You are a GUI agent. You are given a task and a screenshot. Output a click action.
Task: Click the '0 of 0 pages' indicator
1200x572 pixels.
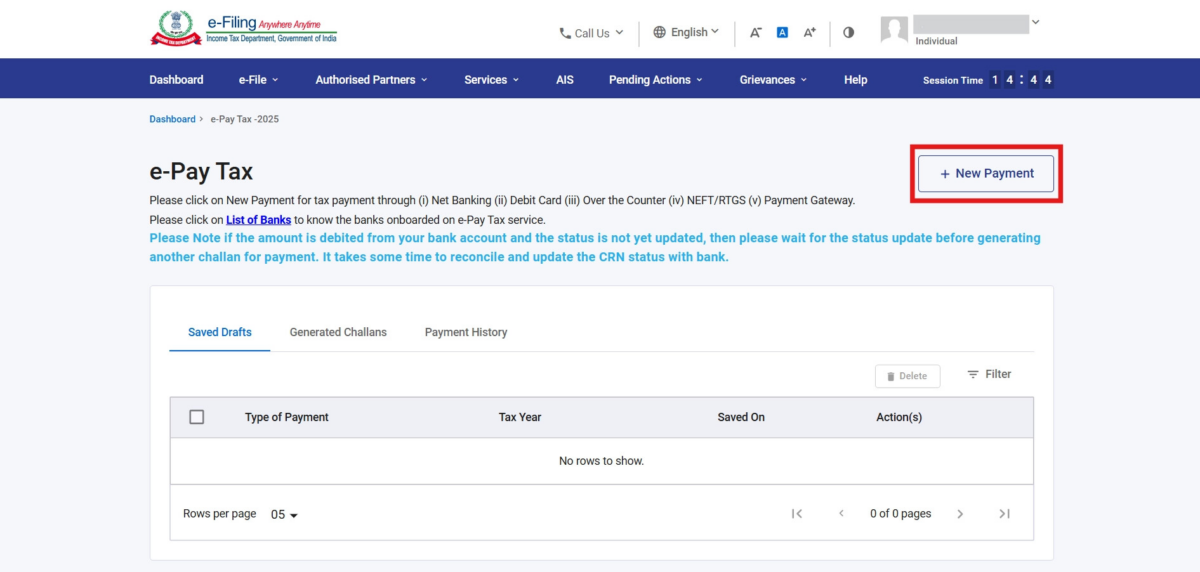point(900,514)
